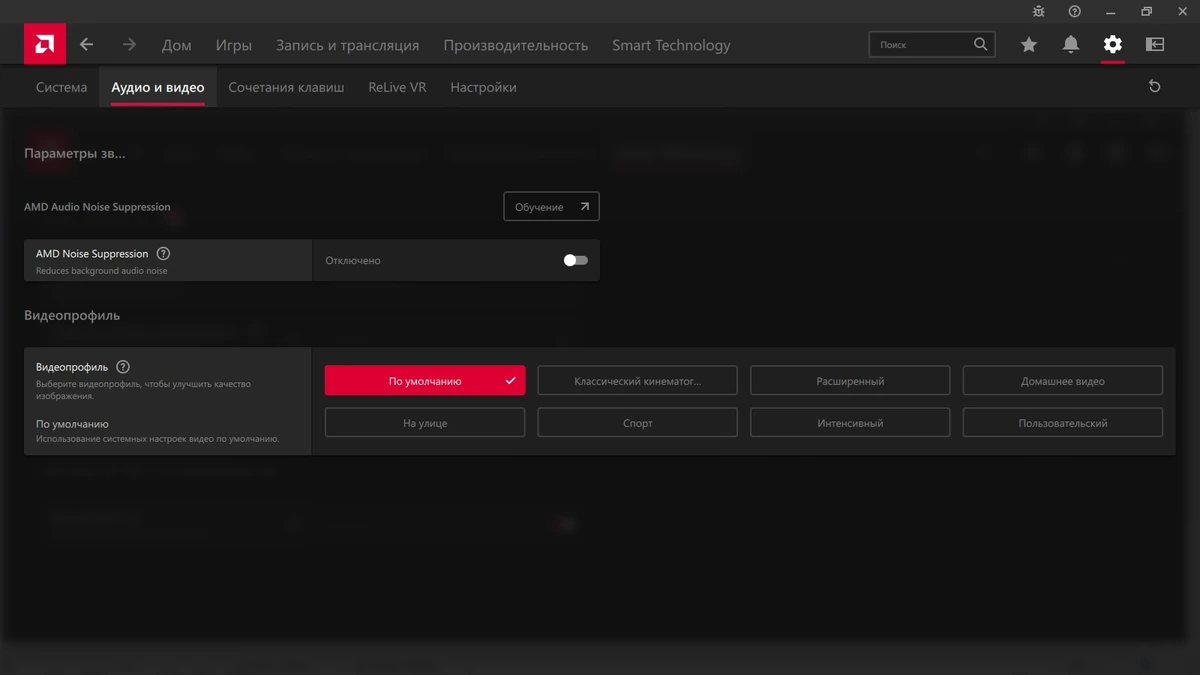This screenshot has width=1200, height=675.
Task: Click the bug report icon
Action: click(x=1039, y=12)
